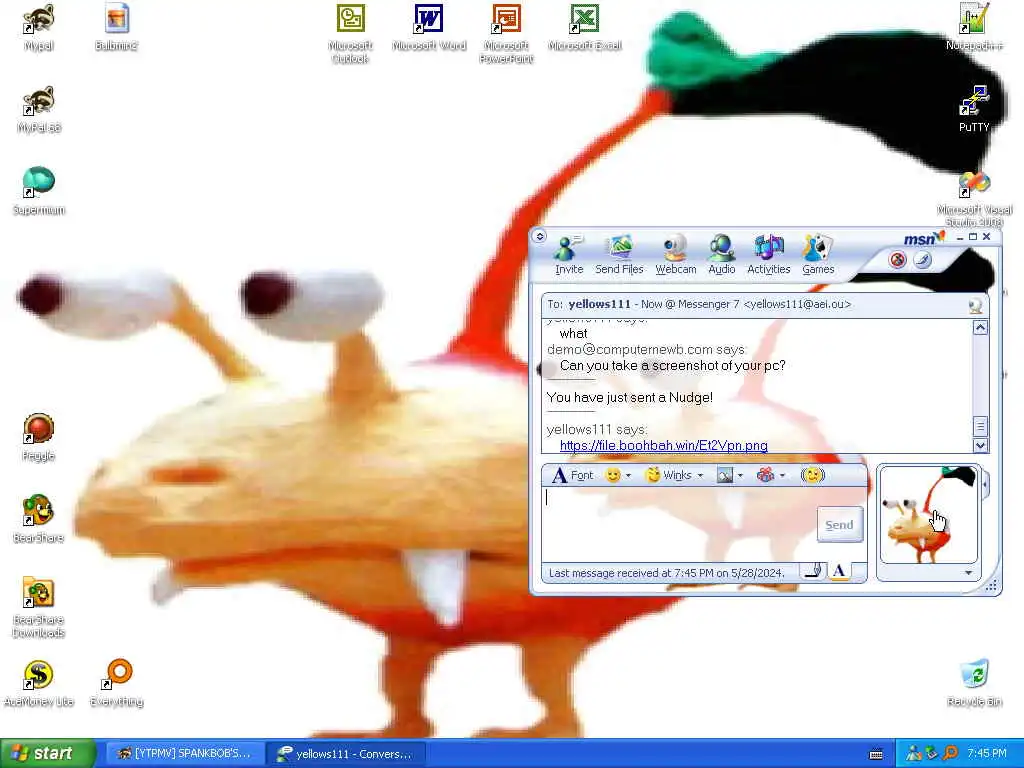Click the Winks button
Viewport: 1024px width, 768px height.
tap(668, 475)
